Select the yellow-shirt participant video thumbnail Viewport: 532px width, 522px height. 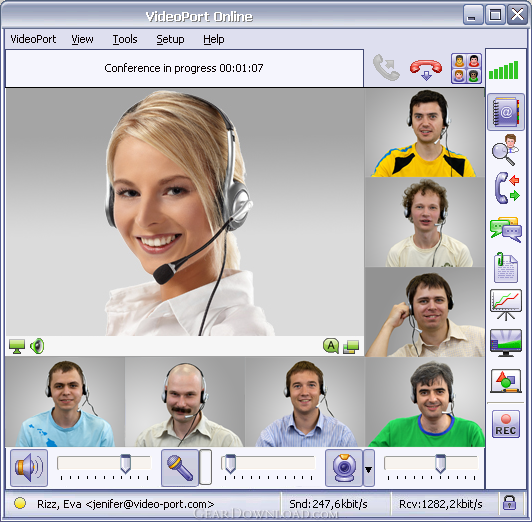coord(425,133)
